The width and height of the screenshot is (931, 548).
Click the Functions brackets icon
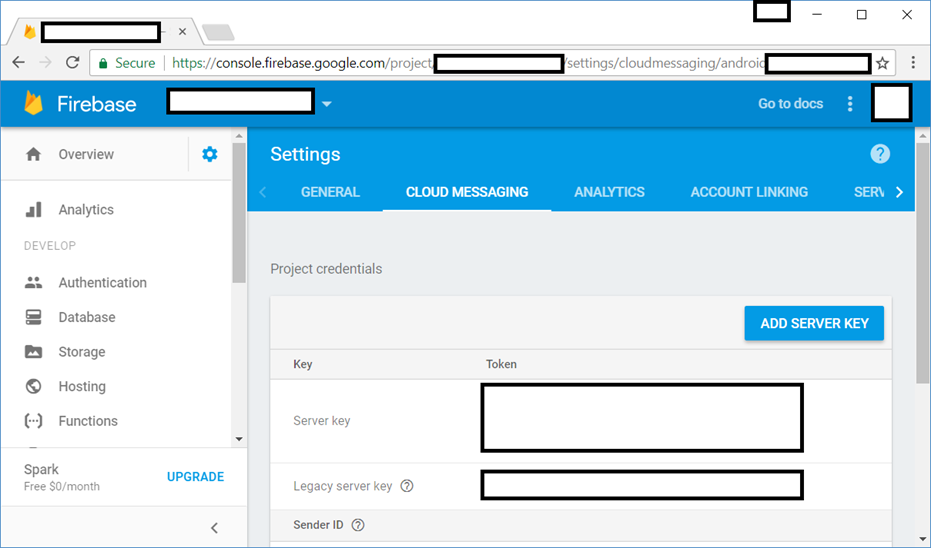[33, 420]
